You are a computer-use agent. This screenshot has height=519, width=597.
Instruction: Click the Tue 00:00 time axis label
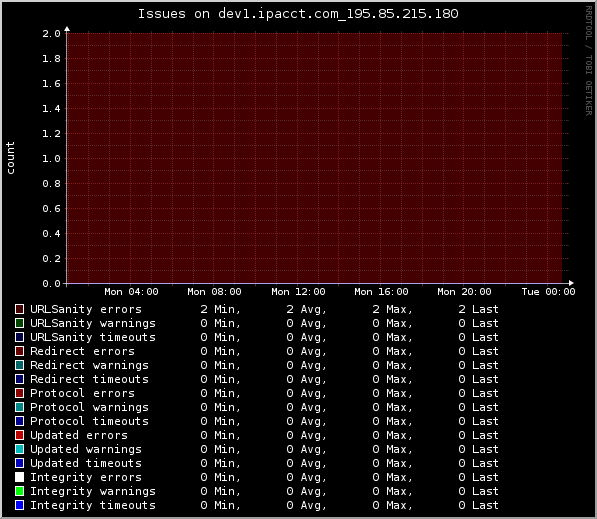pyautogui.click(x=548, y=292)
